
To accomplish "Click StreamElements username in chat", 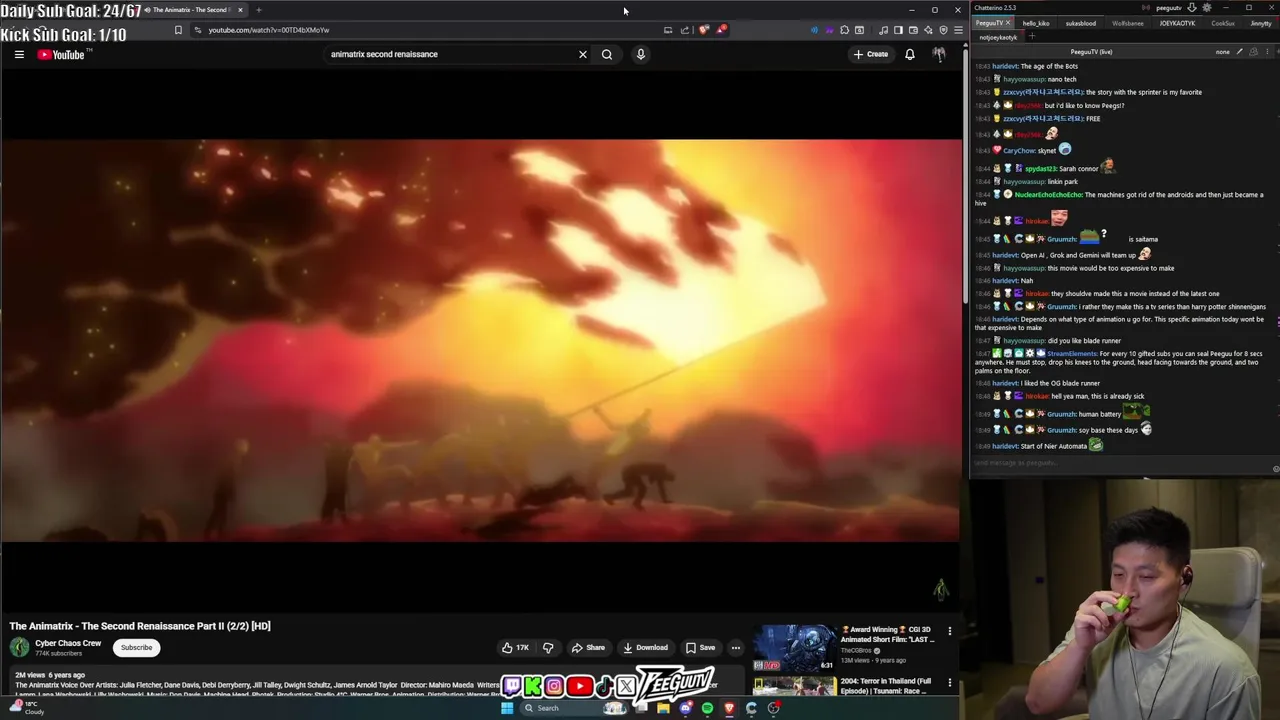I will pyautogui.click(x=1071, y=353).
